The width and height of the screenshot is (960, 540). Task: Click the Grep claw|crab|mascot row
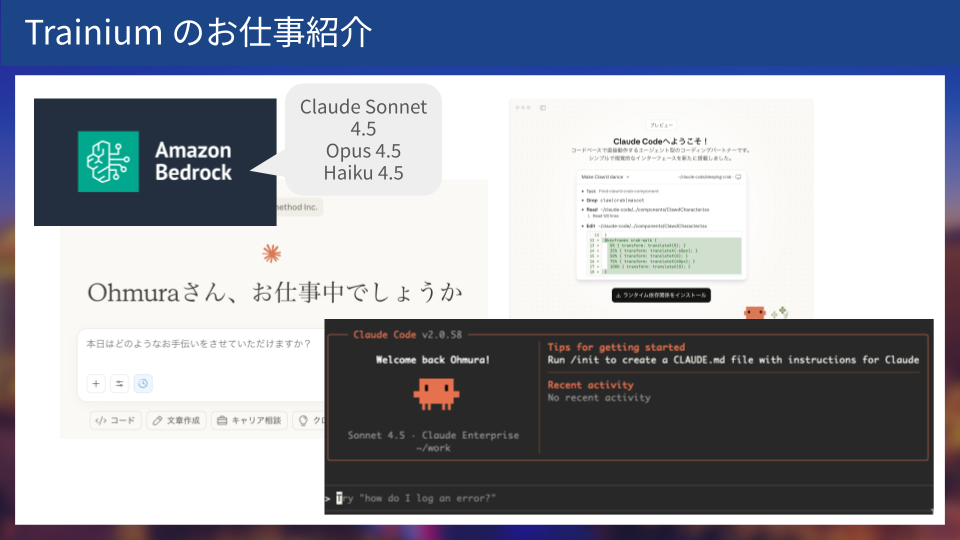click(x=612, y=200)
